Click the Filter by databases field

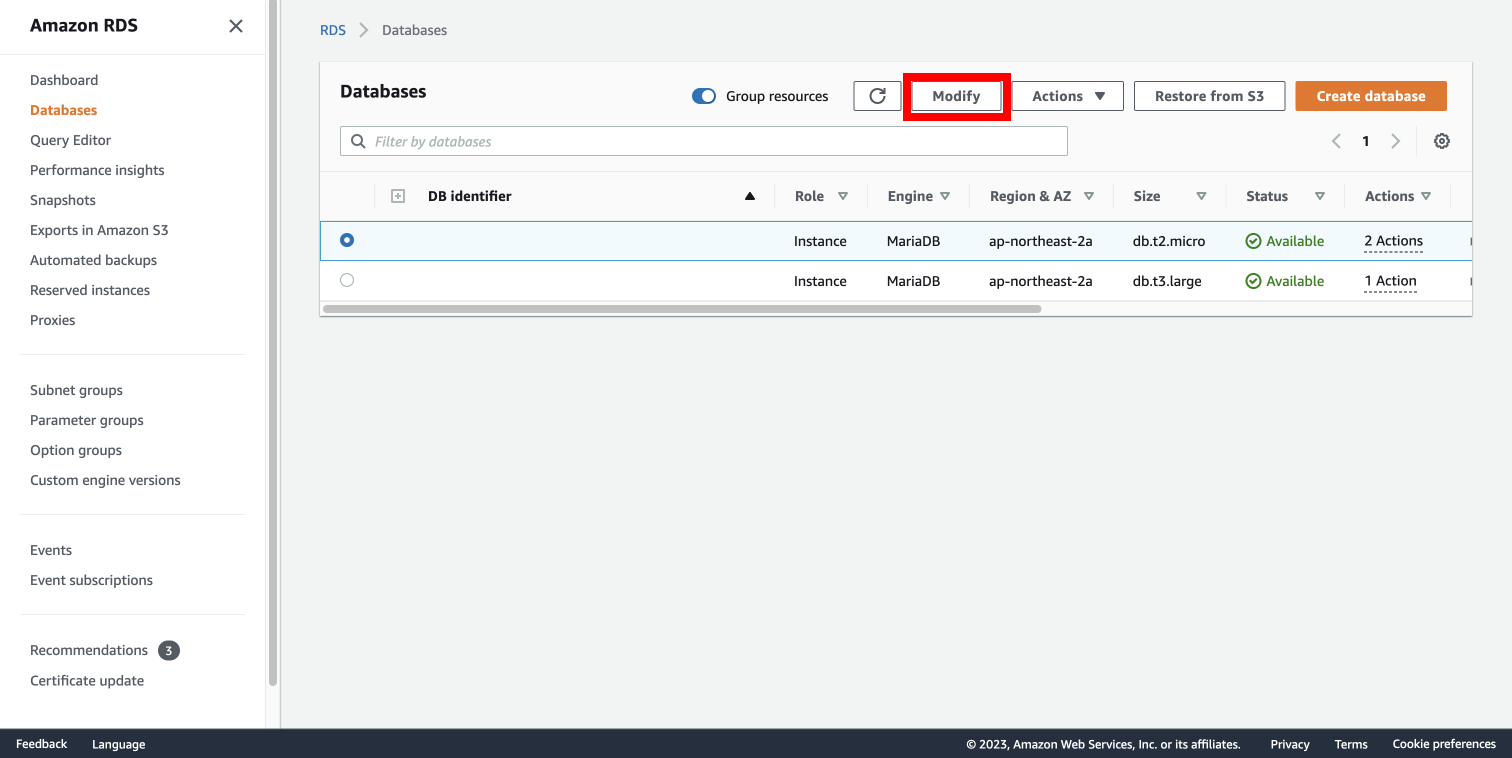(x=704, y=141)
